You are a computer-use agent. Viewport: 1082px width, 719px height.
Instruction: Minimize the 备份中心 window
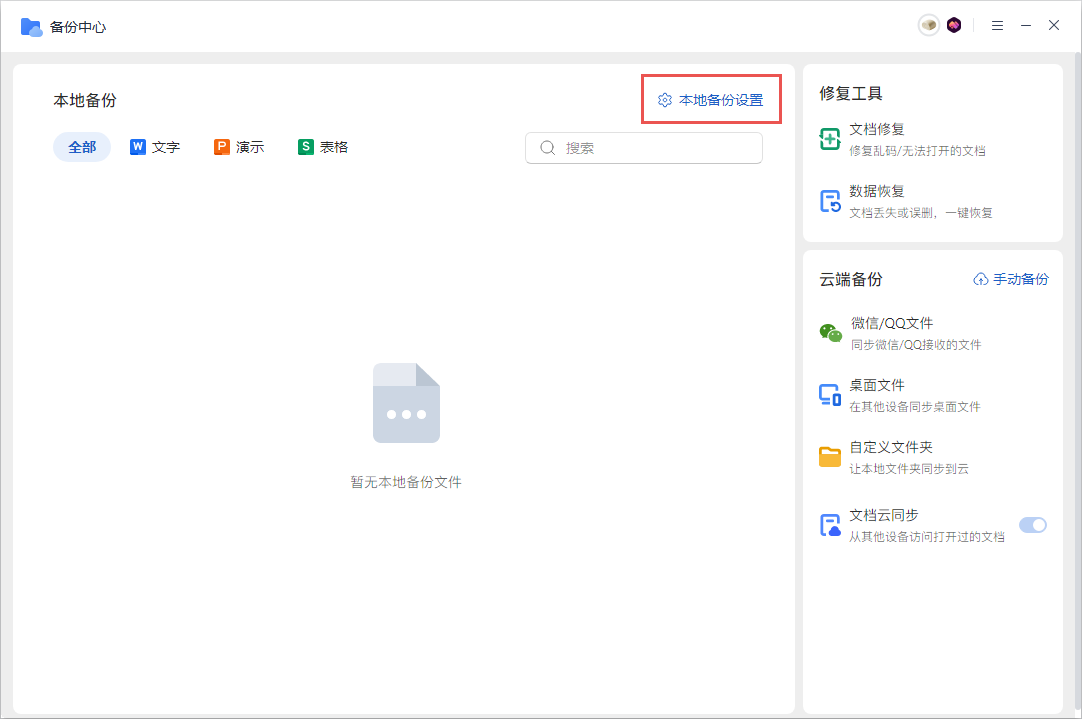pos(1026,26)
